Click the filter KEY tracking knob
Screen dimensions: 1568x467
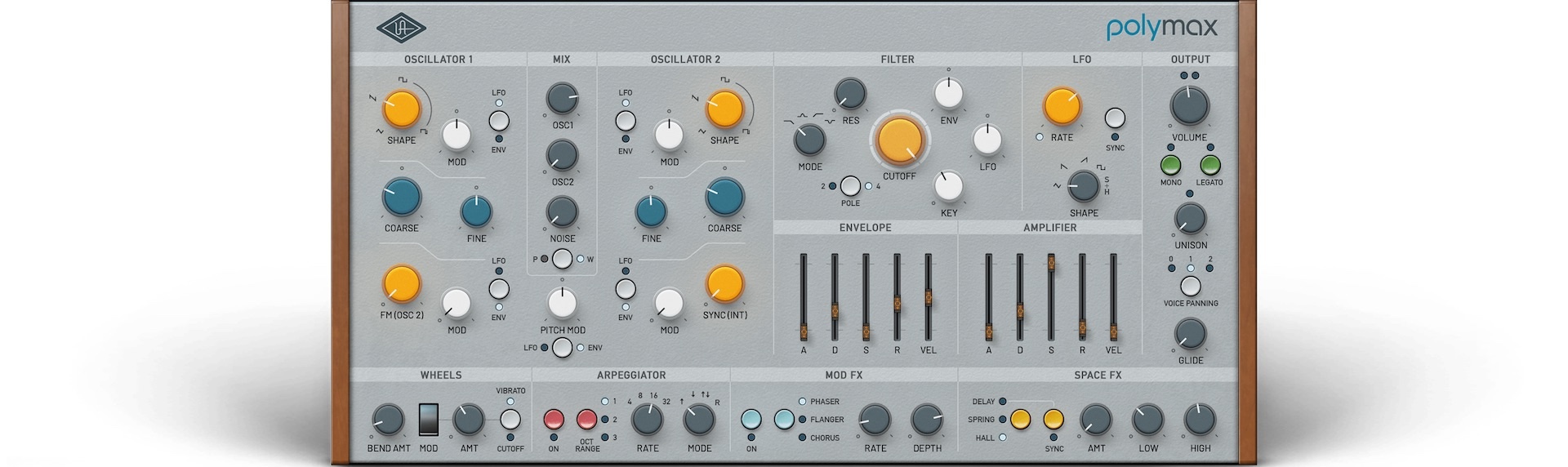948,186
